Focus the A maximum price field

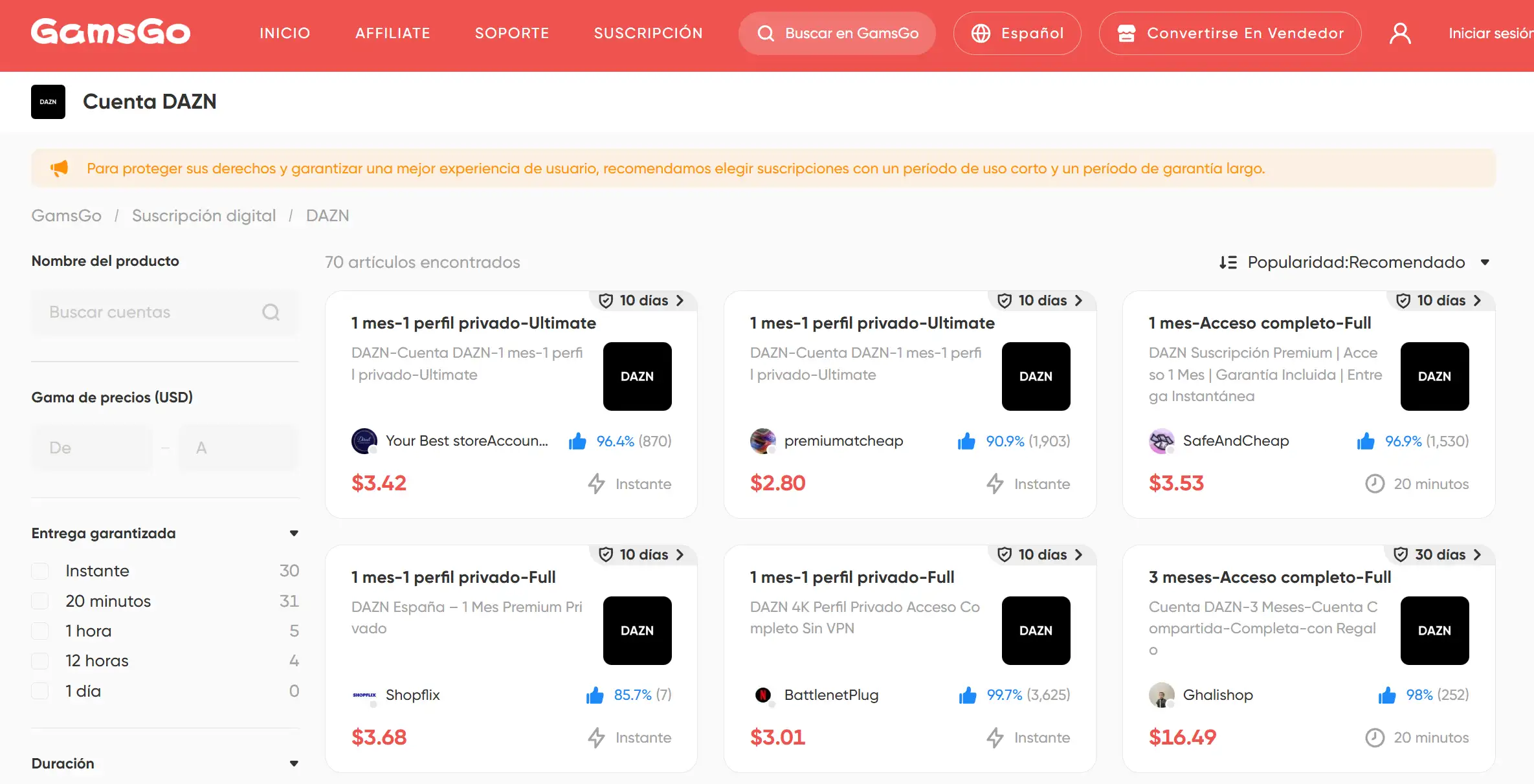click(x=238, y=448)
